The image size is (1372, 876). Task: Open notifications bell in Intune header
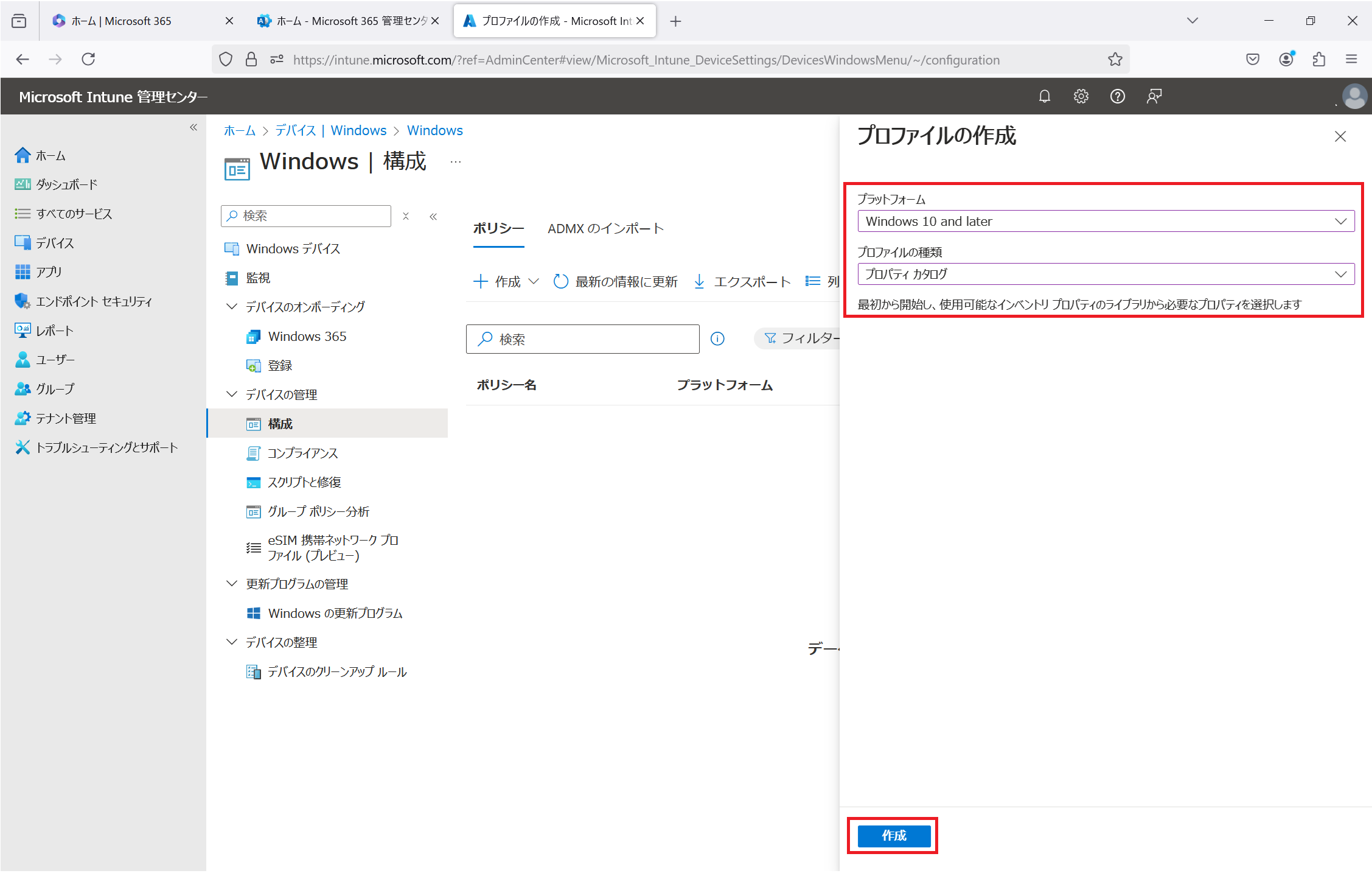coord(1044,96)
